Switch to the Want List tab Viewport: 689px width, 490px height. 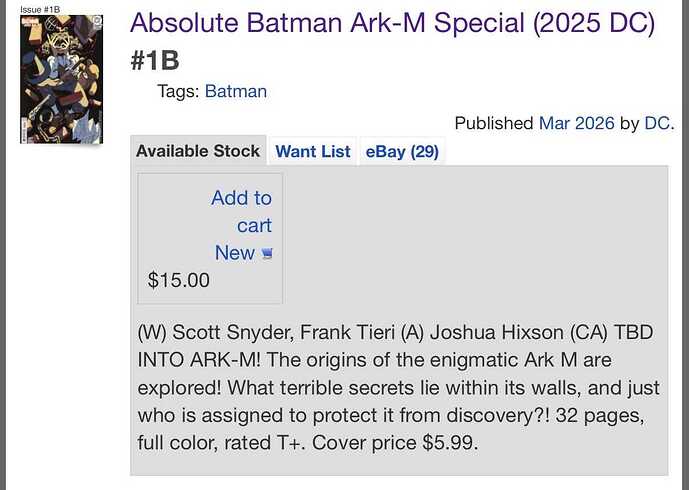(313, 151)
